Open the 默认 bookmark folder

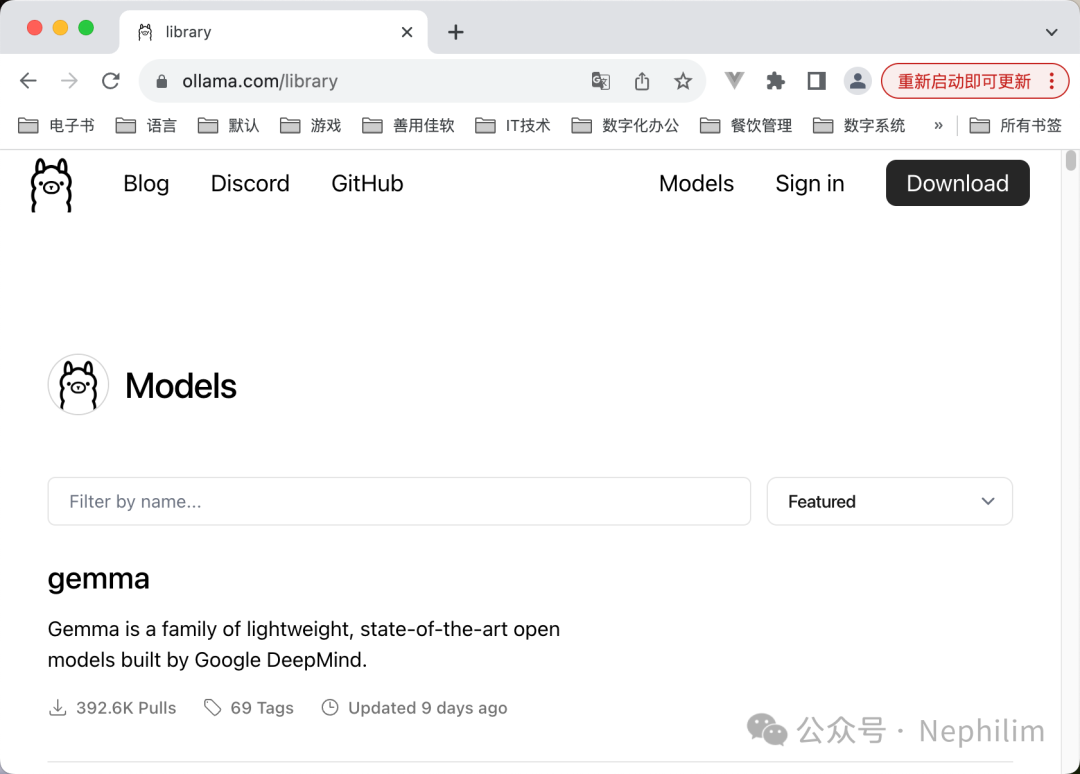(x=229, y=125)
